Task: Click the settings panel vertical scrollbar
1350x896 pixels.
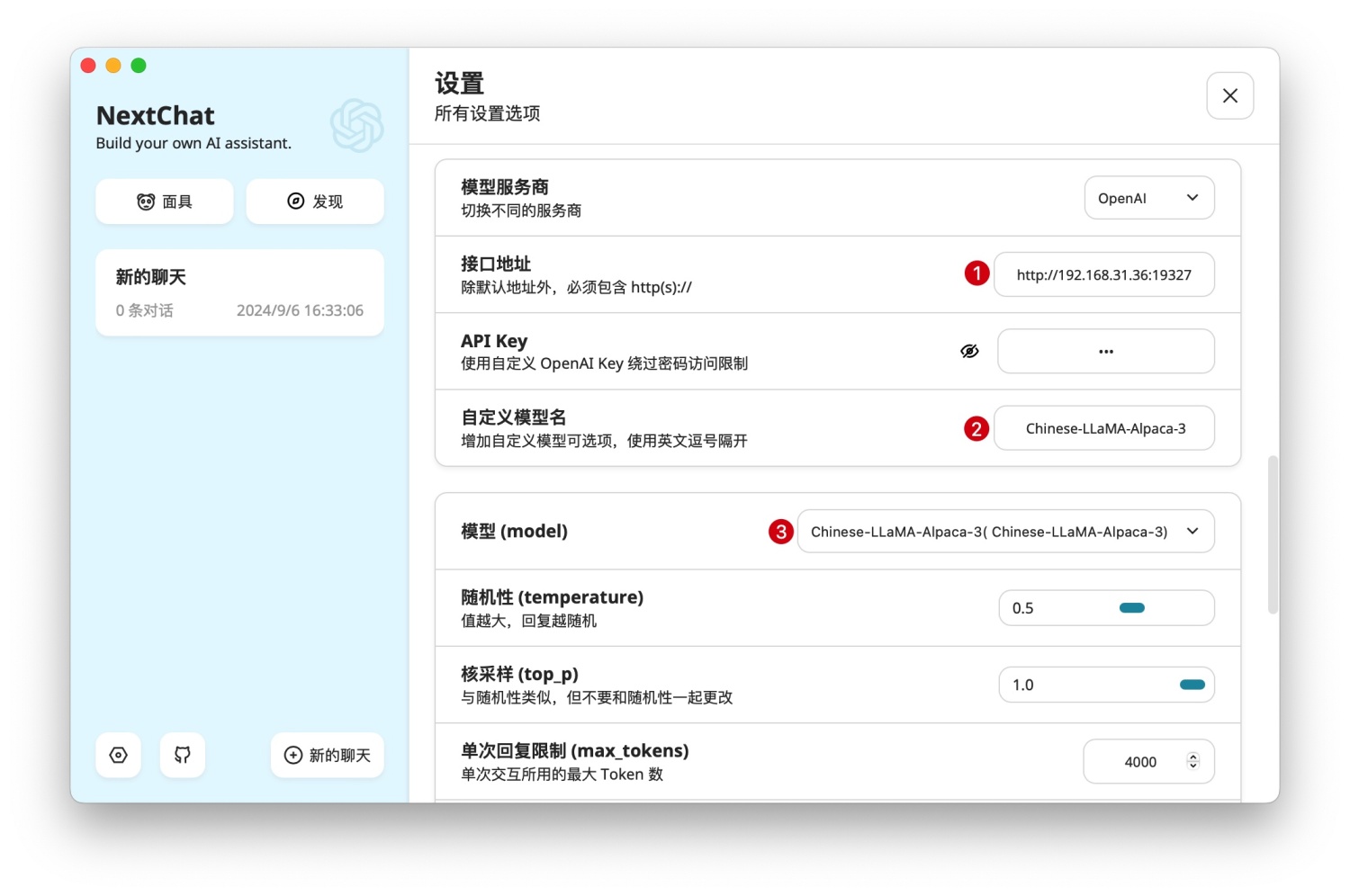Action: 1273,534
